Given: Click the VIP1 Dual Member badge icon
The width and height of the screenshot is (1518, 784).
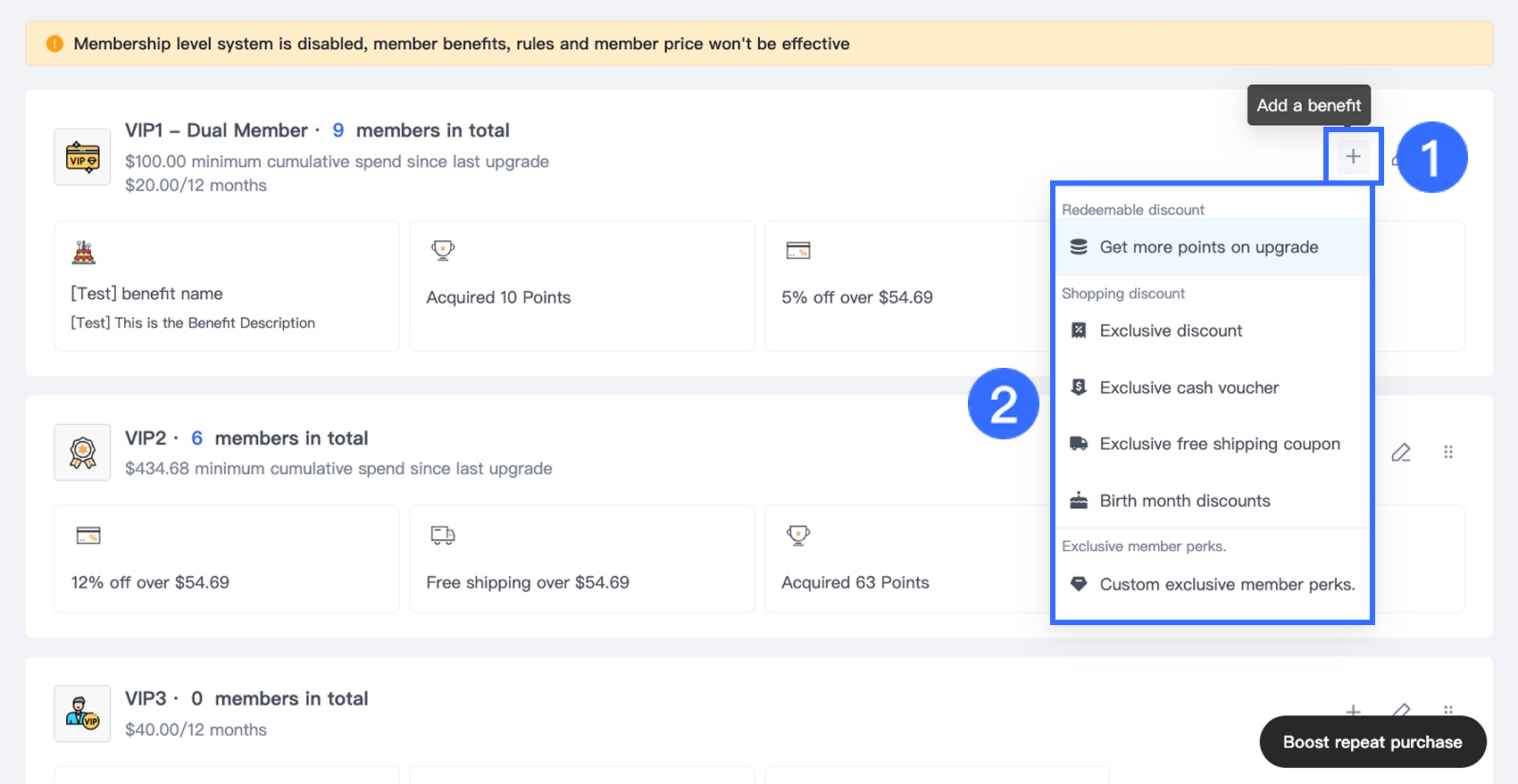Looking at the screenshot, I should [82, 157].
